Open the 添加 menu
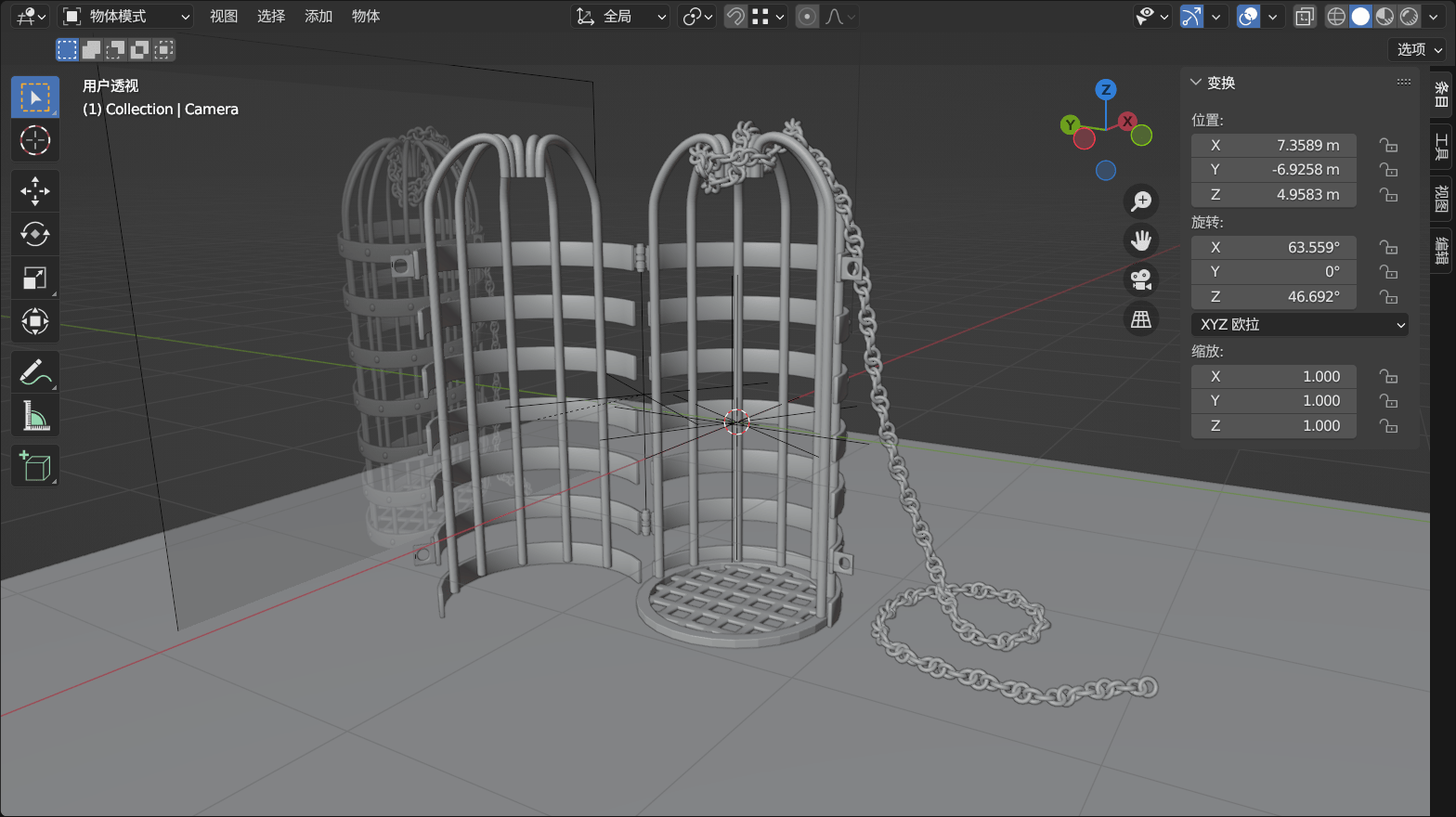 click(318, 16)
